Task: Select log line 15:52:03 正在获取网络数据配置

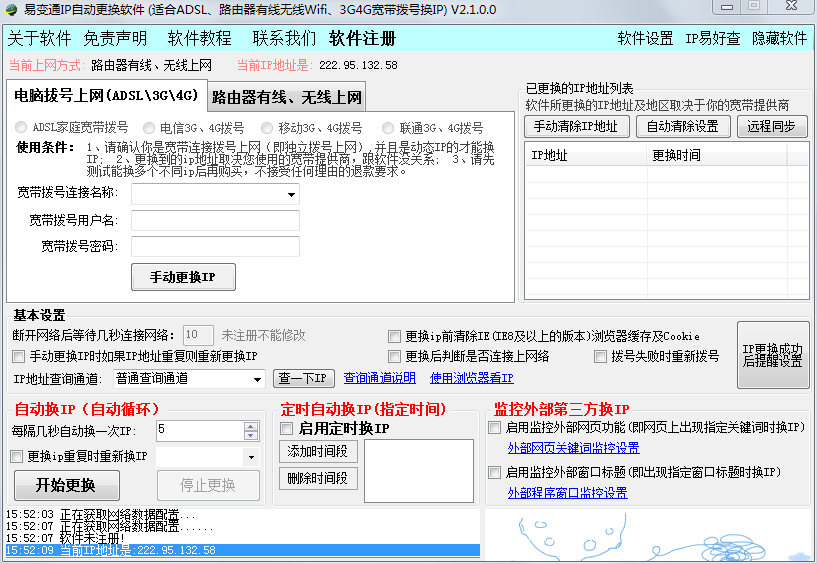Action: point(243,514)
